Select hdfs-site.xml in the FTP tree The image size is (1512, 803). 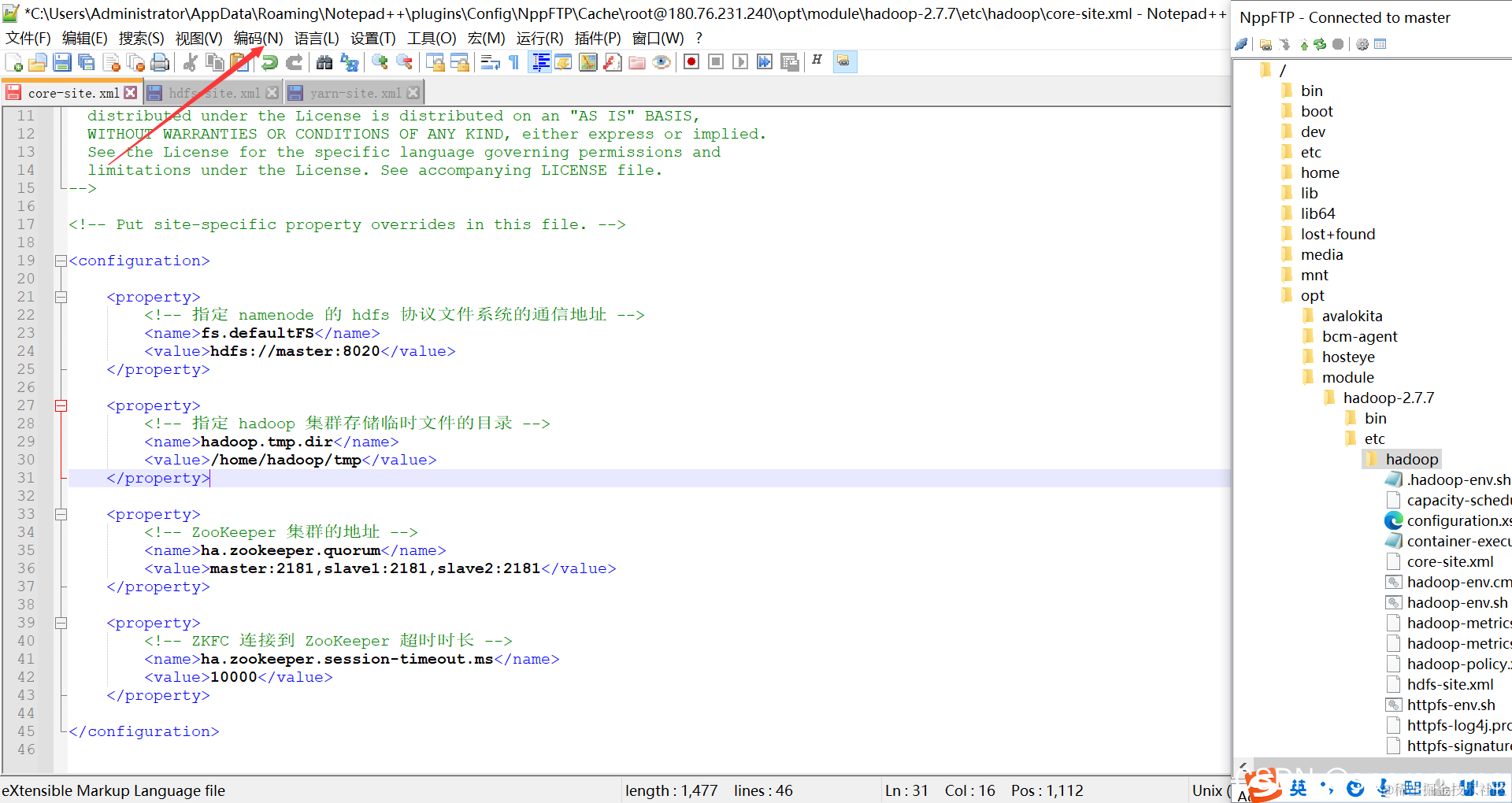point(1450,685)
